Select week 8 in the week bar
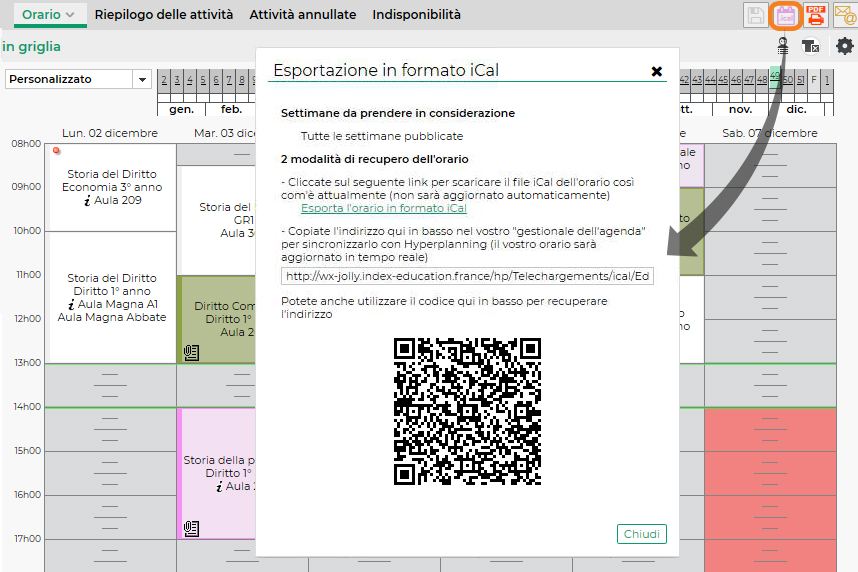Image resolution: width=858 pixels, height=572 pixels. point(241,80)
